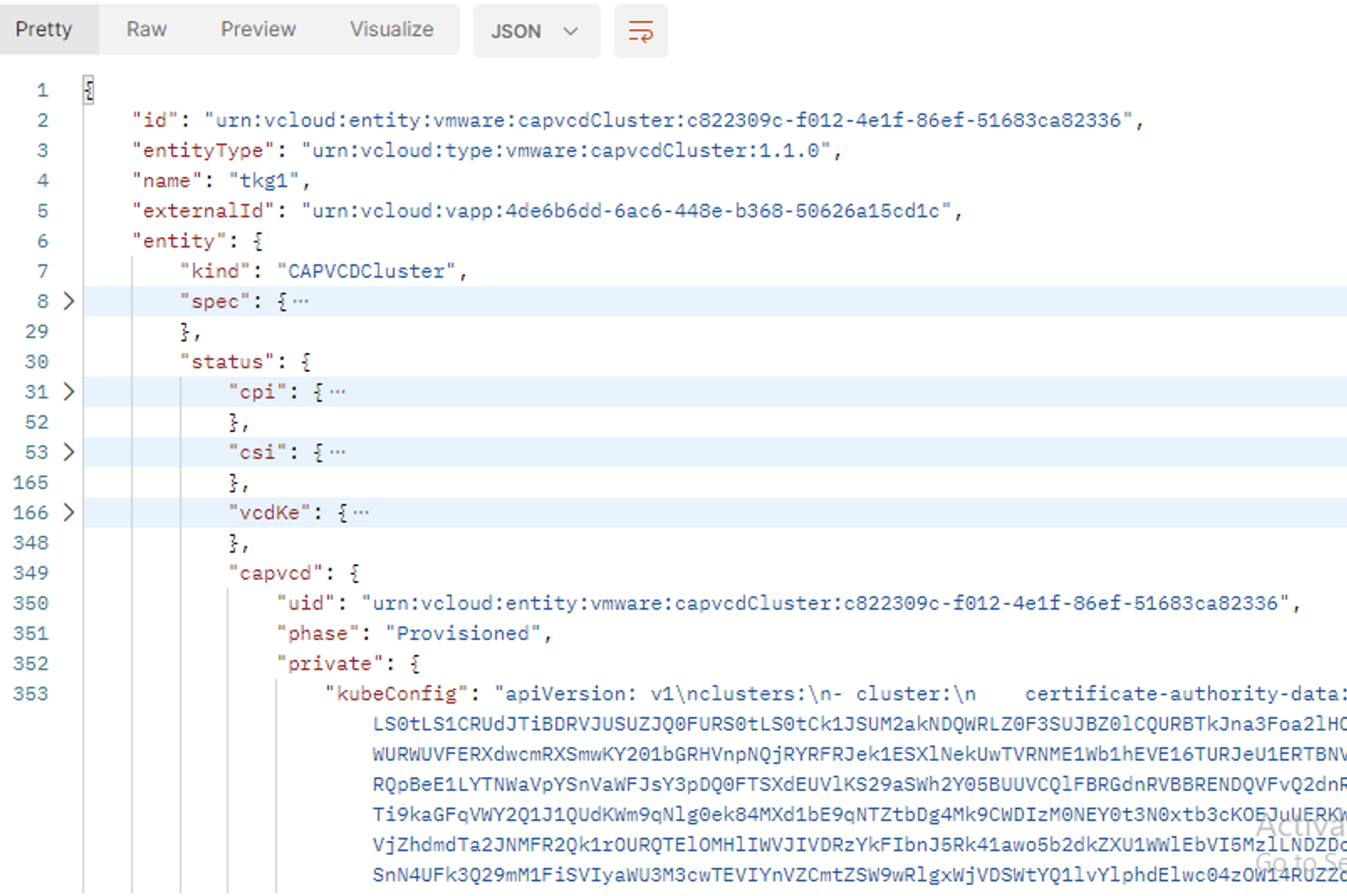Image resolution: width=1347 pixels, height=896 pixels.
Task: Expand the "vcdKe" node chevron
Action: click(69, 513)
